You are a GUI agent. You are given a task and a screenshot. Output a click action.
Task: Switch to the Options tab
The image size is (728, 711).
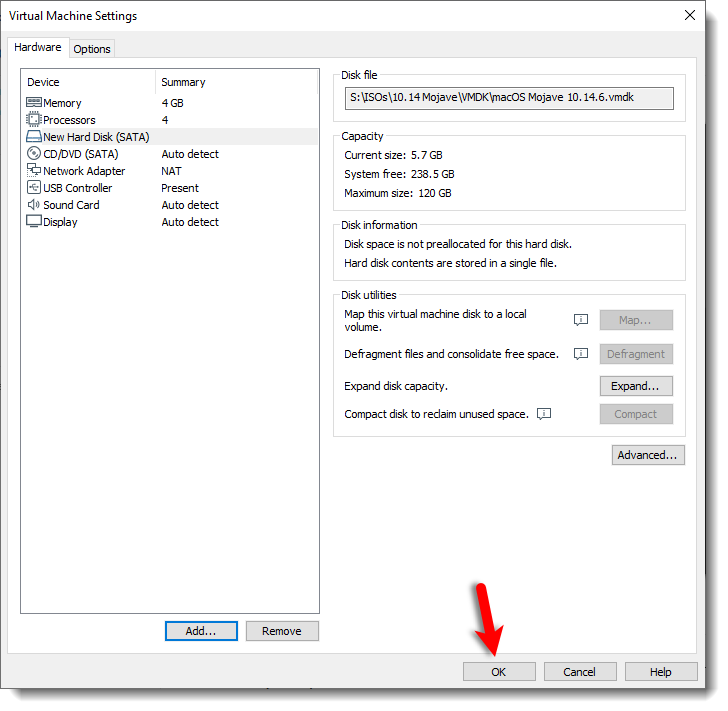(x=92, y=49)
